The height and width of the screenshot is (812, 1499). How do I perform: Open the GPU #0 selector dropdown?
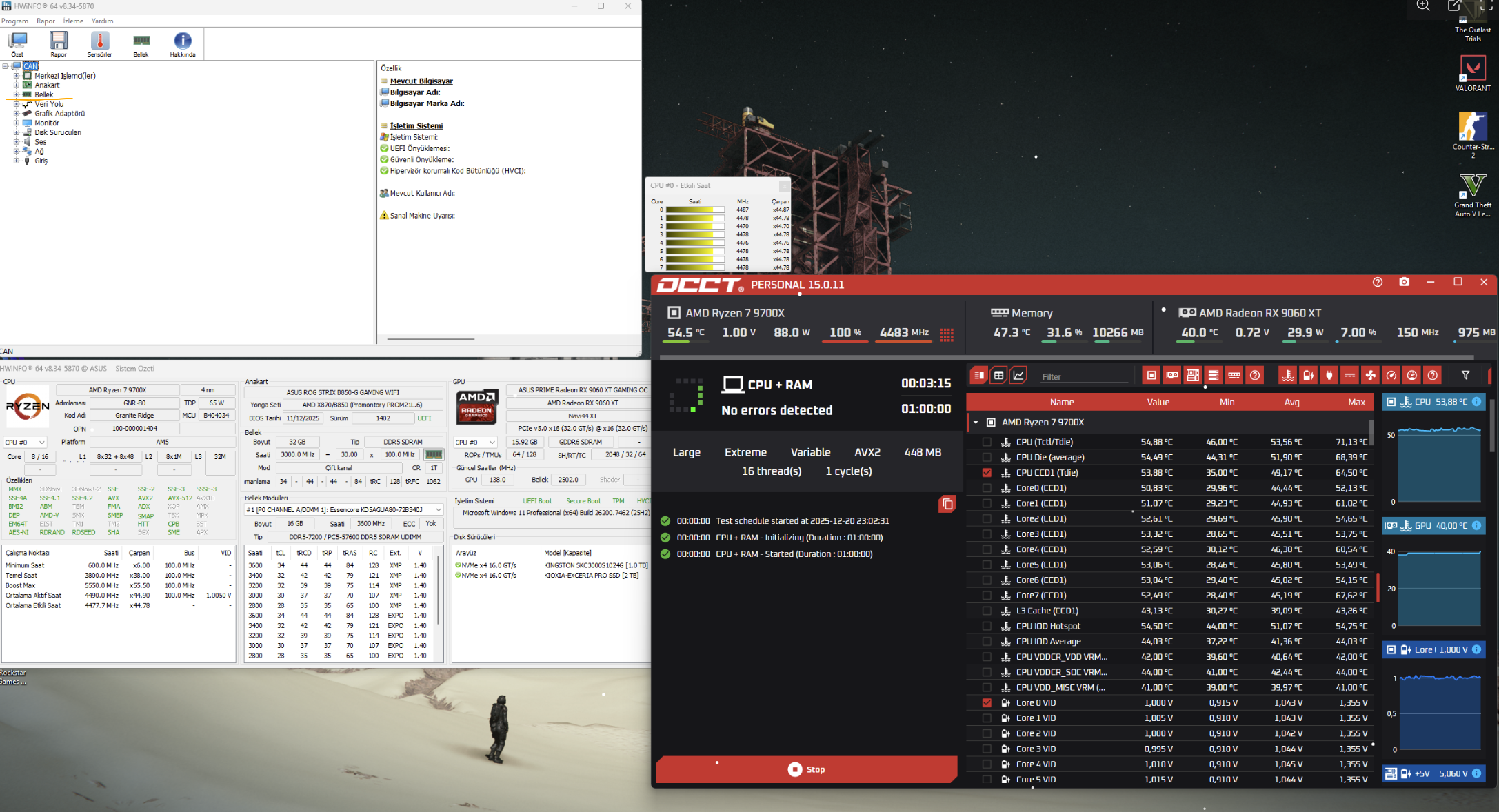coord(475,442)
